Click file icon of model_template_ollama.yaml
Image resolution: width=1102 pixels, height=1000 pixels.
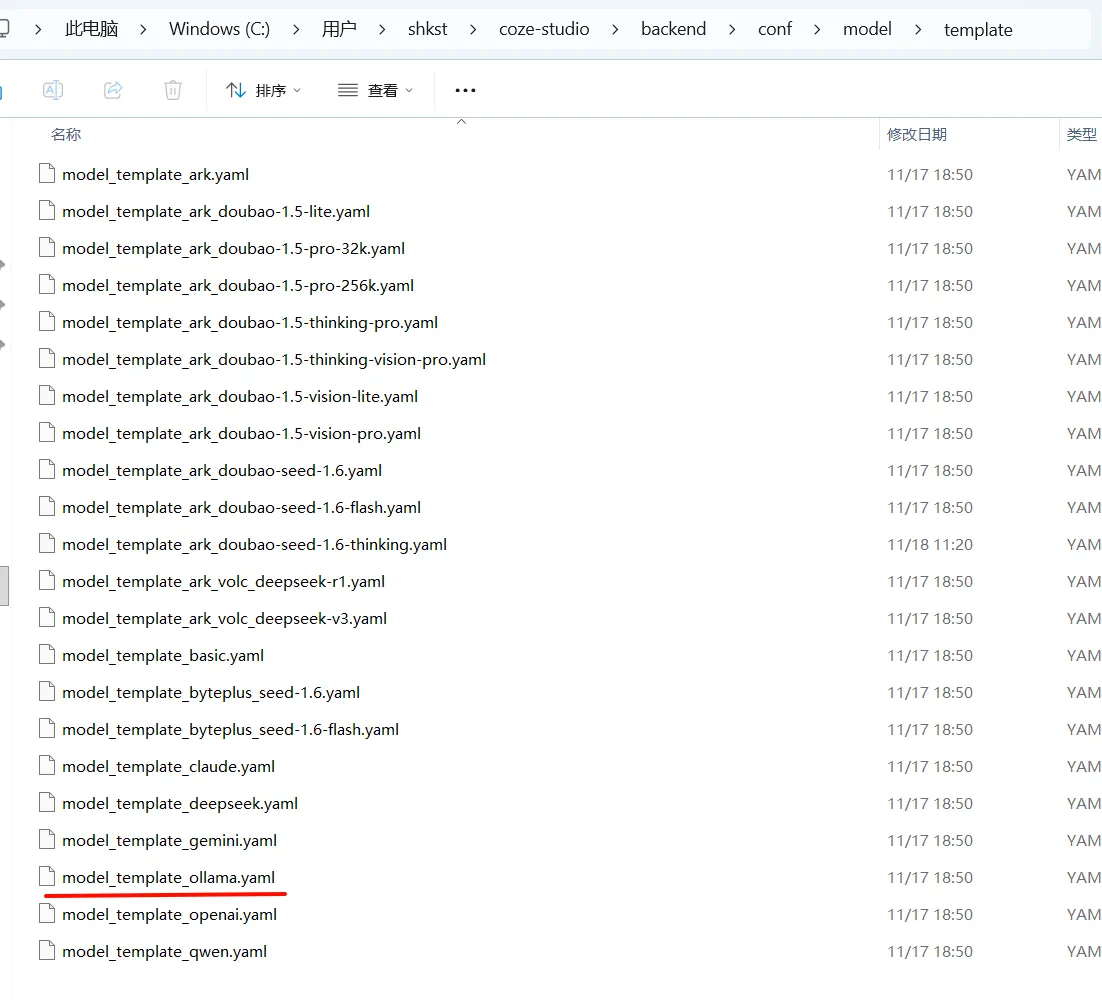coord(47,876)
